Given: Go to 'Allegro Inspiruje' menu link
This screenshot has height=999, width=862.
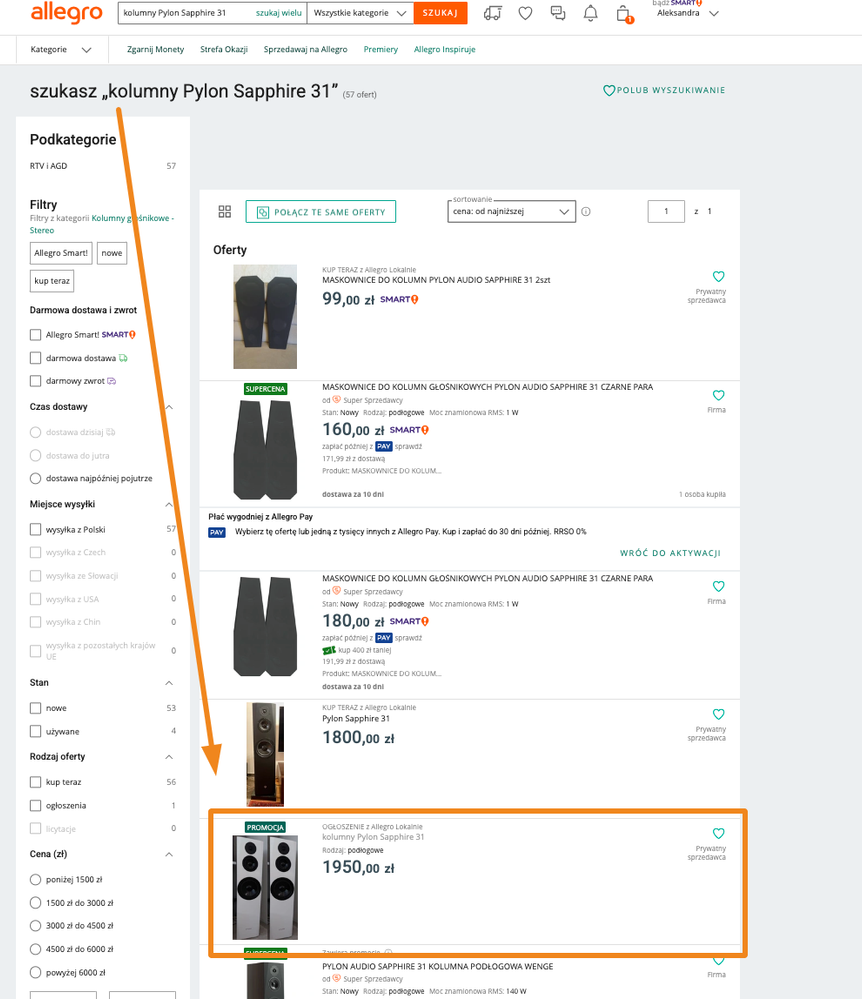Looking at the screenshot, I should tap(444, 49).
